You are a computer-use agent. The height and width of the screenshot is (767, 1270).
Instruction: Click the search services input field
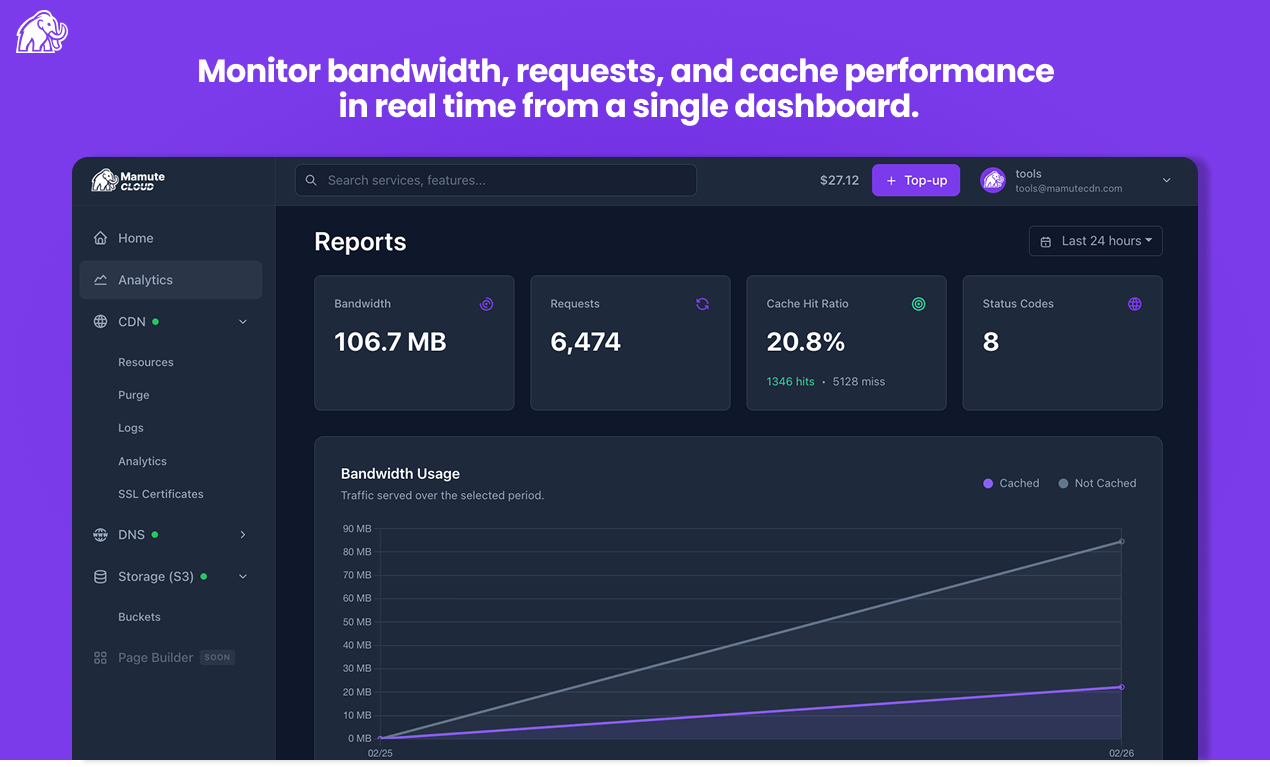pos(496,180)
